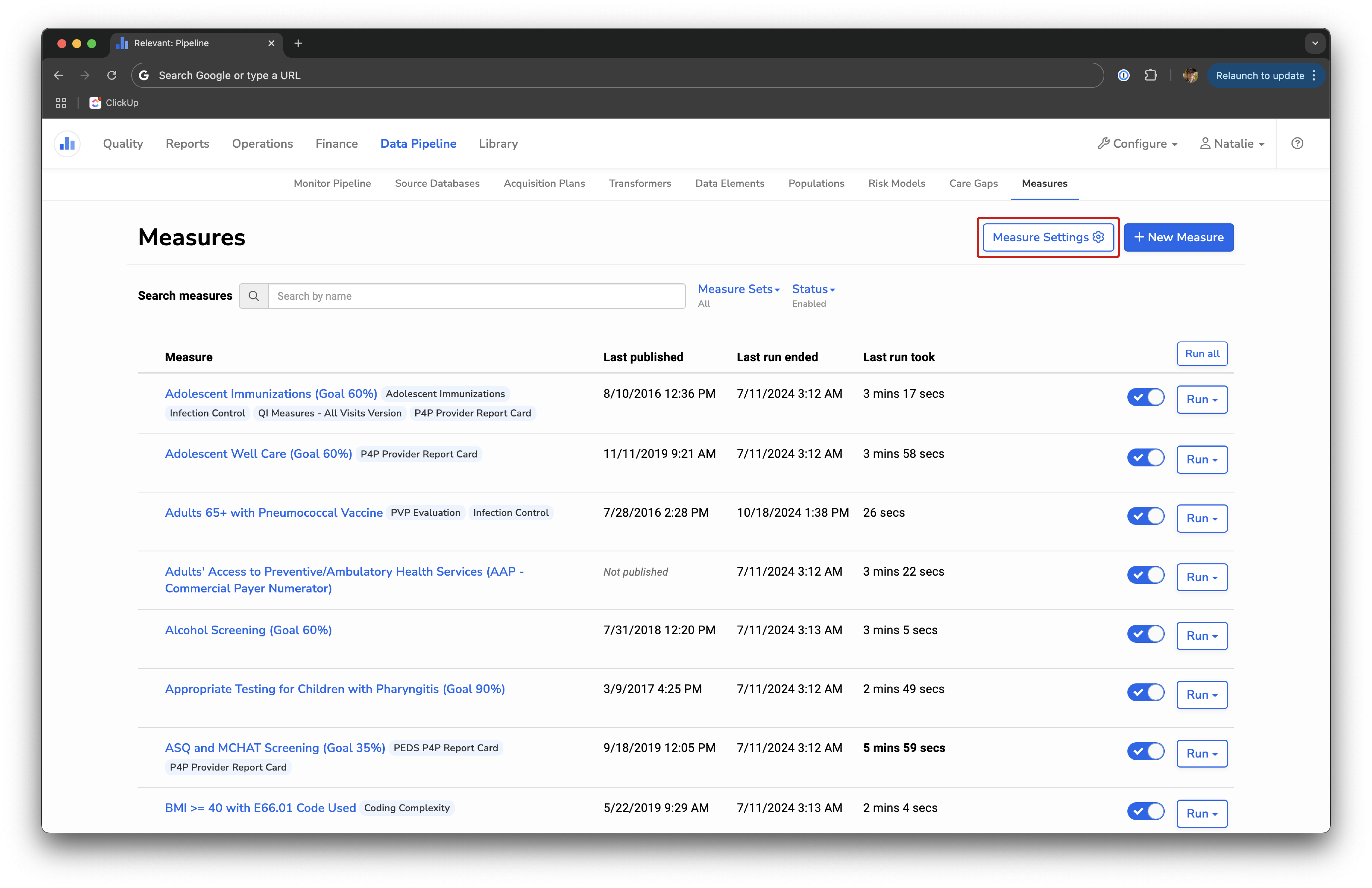Click the New Measure button

(x=1178, y=237)
